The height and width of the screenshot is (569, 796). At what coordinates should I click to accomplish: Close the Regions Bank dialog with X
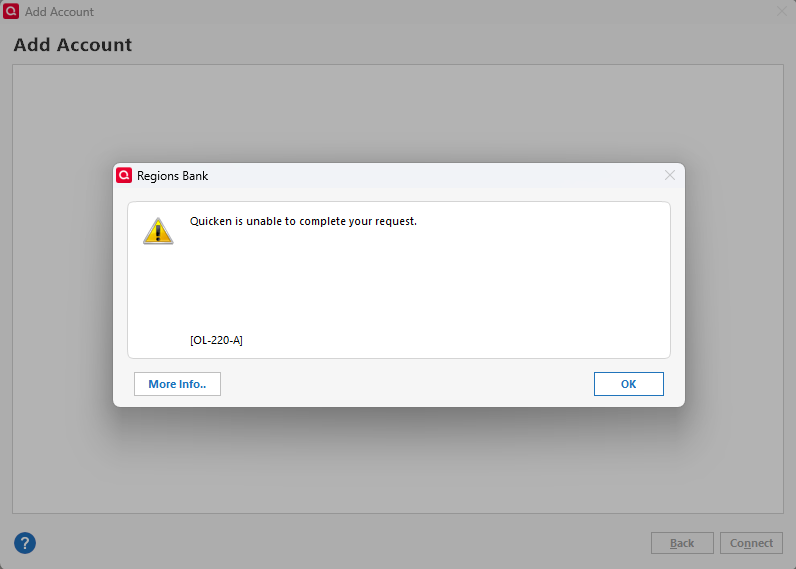(x=670, y=176)
